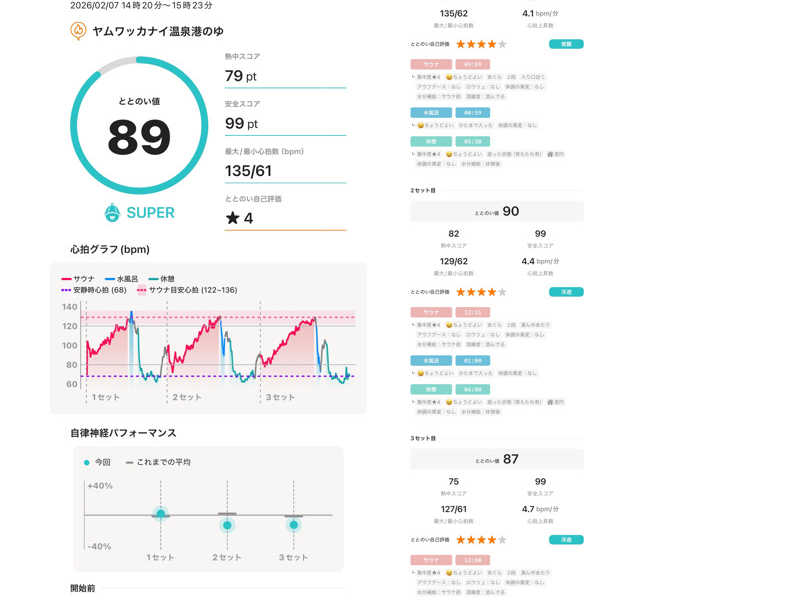
Task: Expand the ととのい値 87 summary bar
Action: tap(497, 459)
